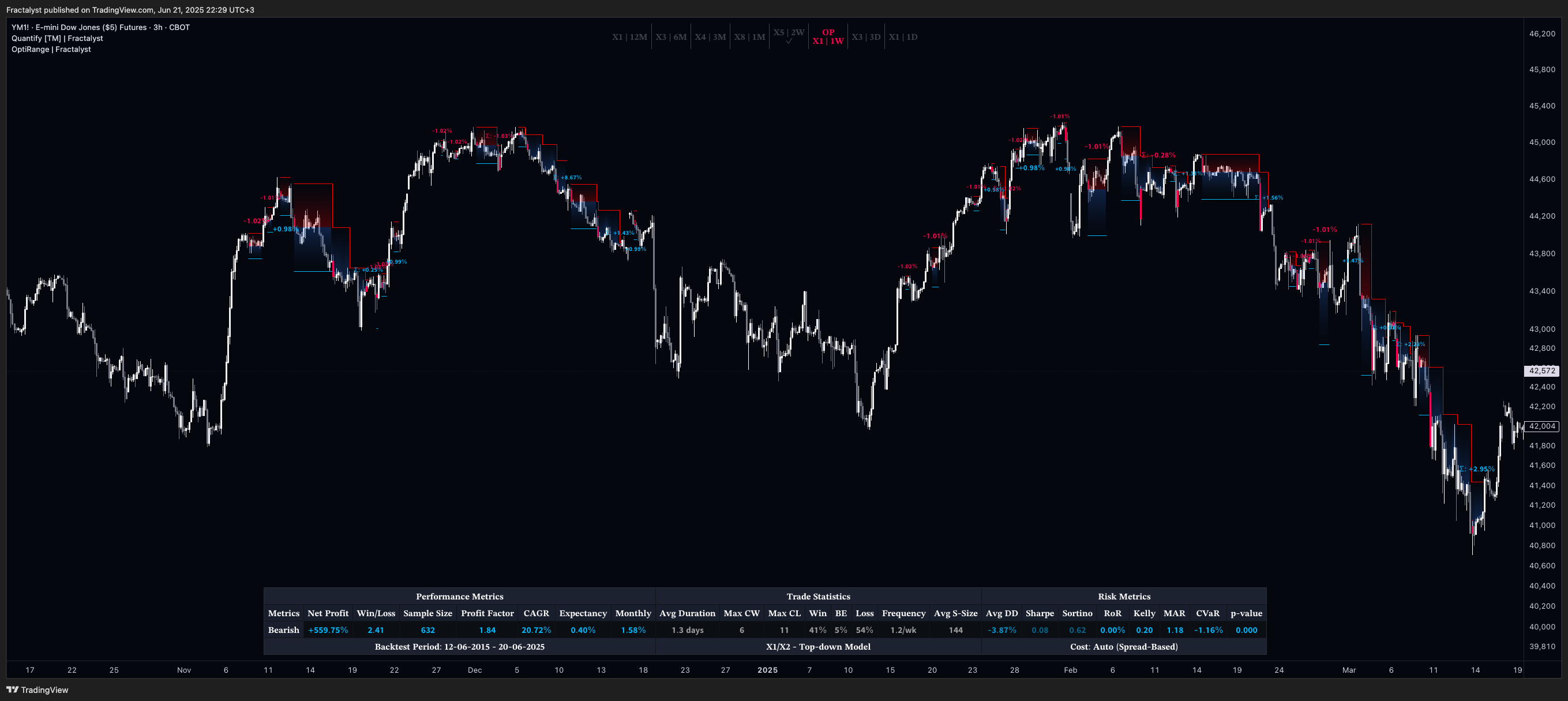Screen dimensions: 1568x701
Task: Click the Backtest Period 12-06-2015 - 20-06-2025 text
Action: [460, 646]
